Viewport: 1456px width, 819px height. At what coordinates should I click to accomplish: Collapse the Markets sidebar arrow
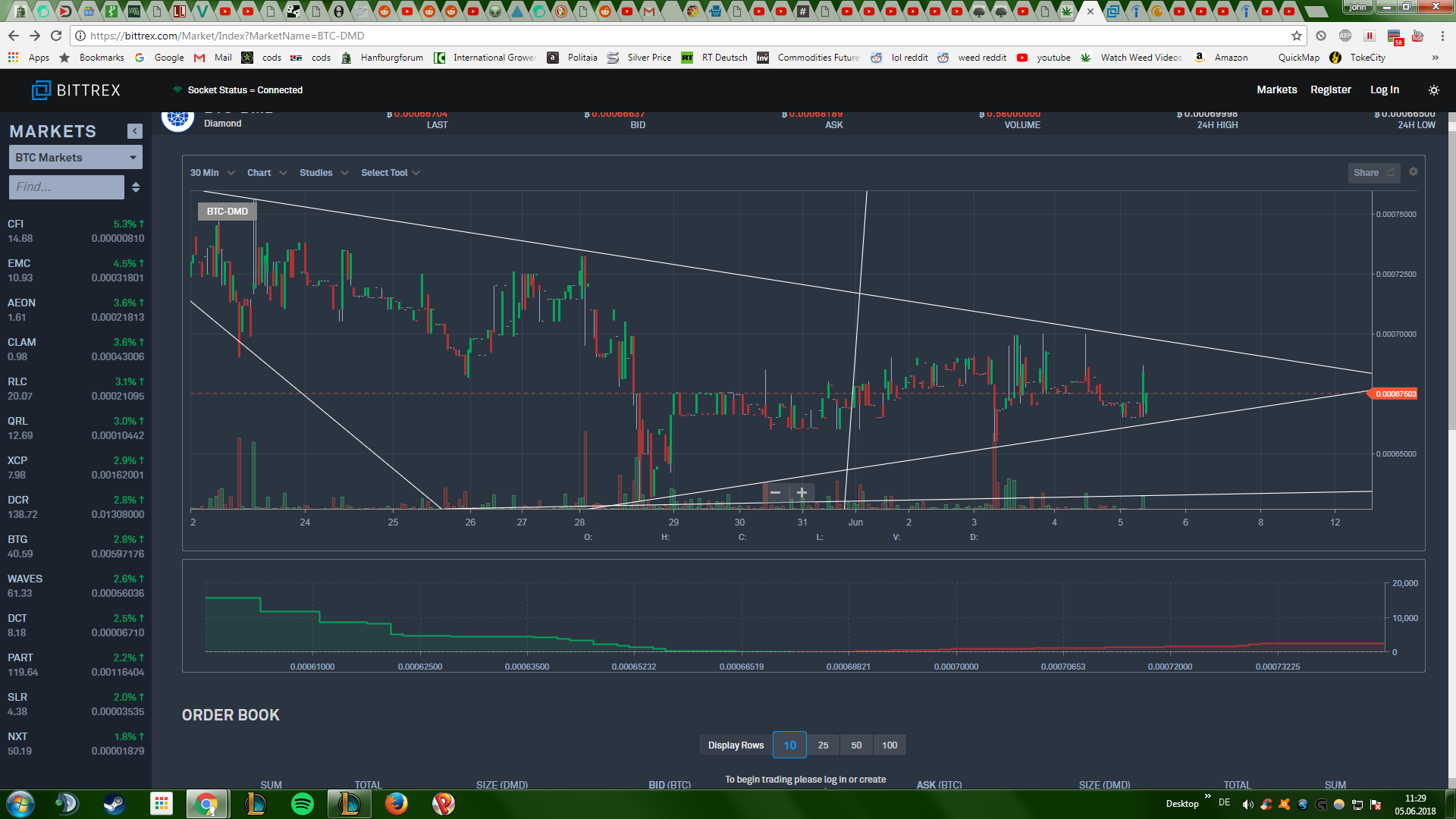135,131
